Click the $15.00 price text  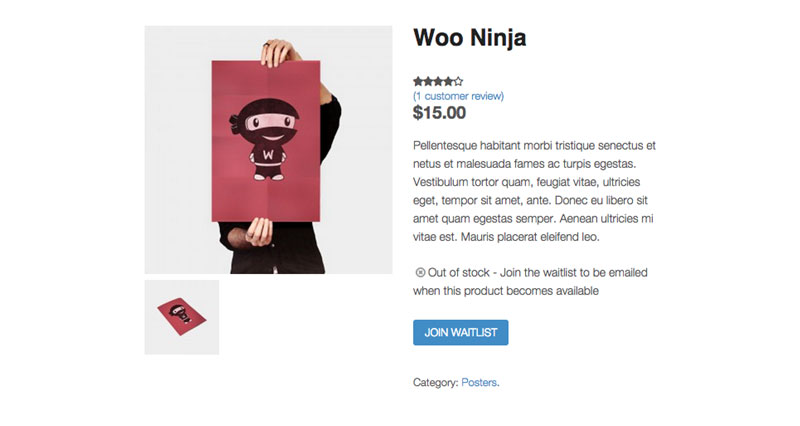coord(439,113)
